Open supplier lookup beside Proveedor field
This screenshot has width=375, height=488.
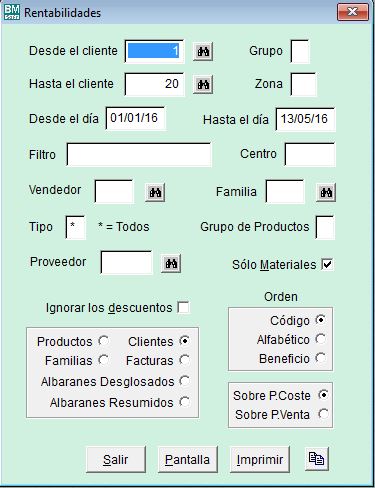[x=171, y=264]
